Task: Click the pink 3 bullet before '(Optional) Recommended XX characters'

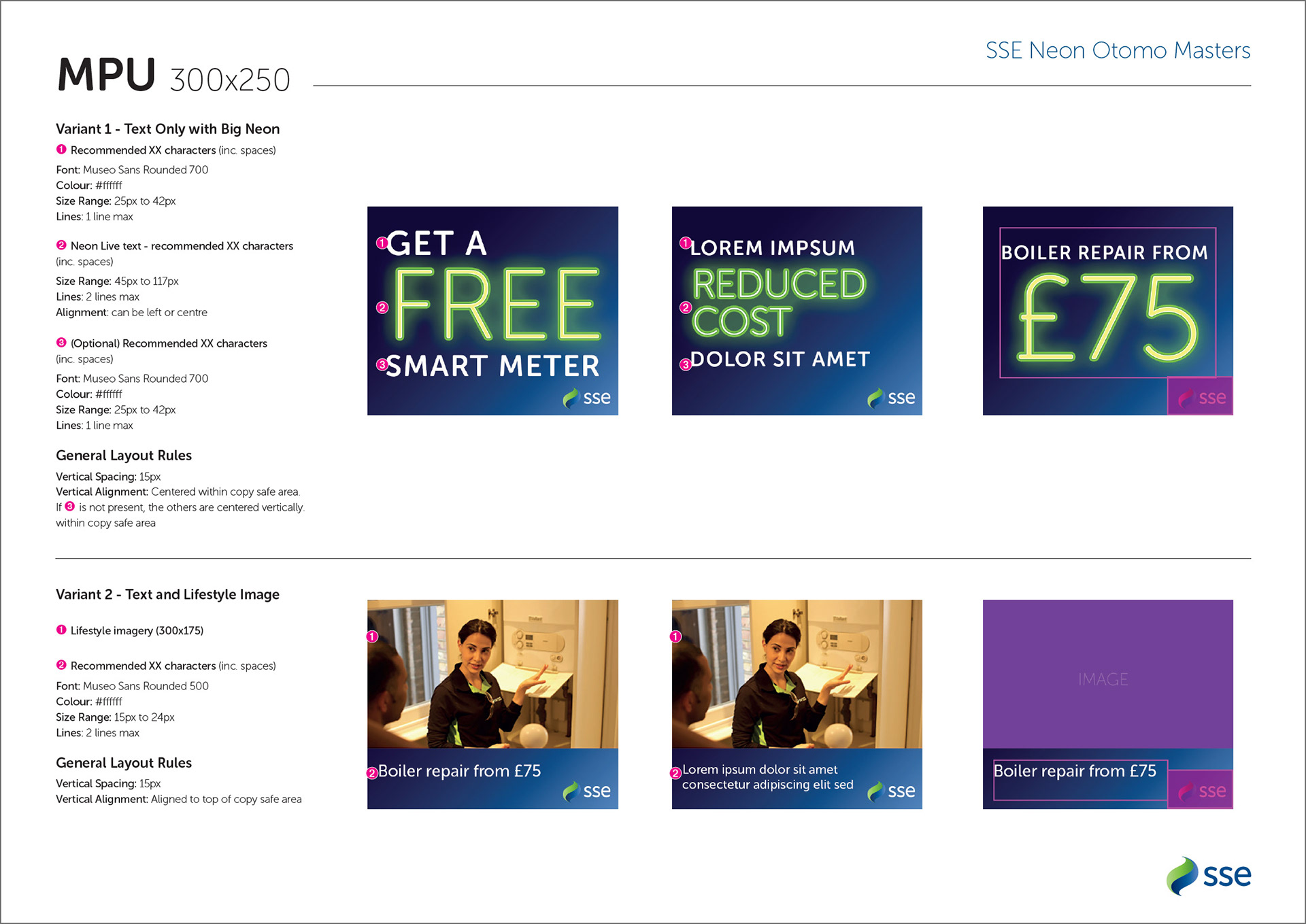Action: pyautogui.click(x=61, y=343)
